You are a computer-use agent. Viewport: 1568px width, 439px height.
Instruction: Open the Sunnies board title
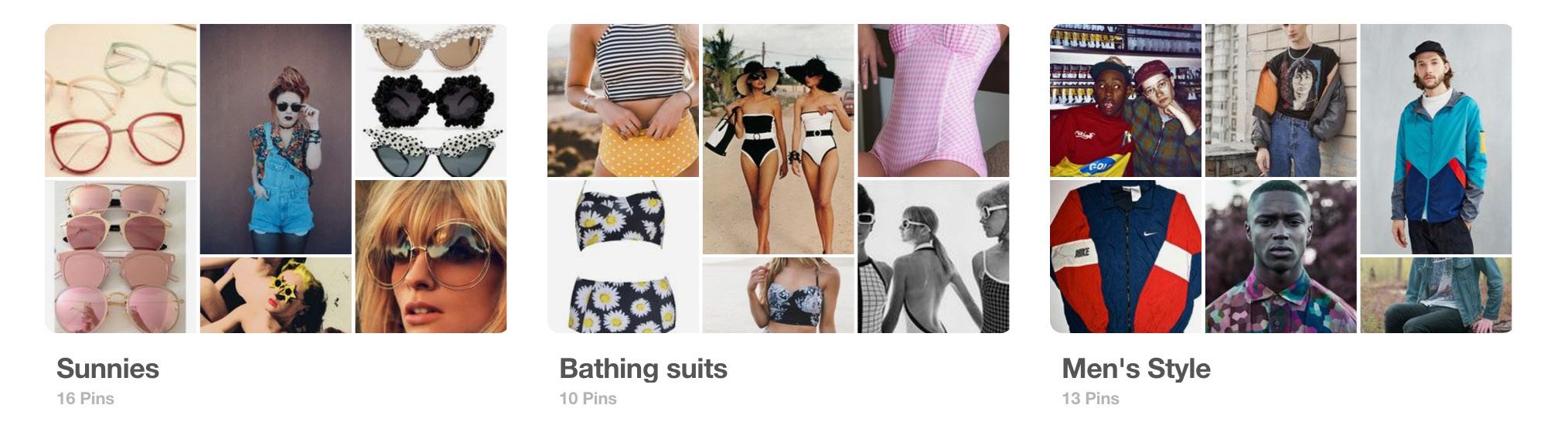click(107, 369)
